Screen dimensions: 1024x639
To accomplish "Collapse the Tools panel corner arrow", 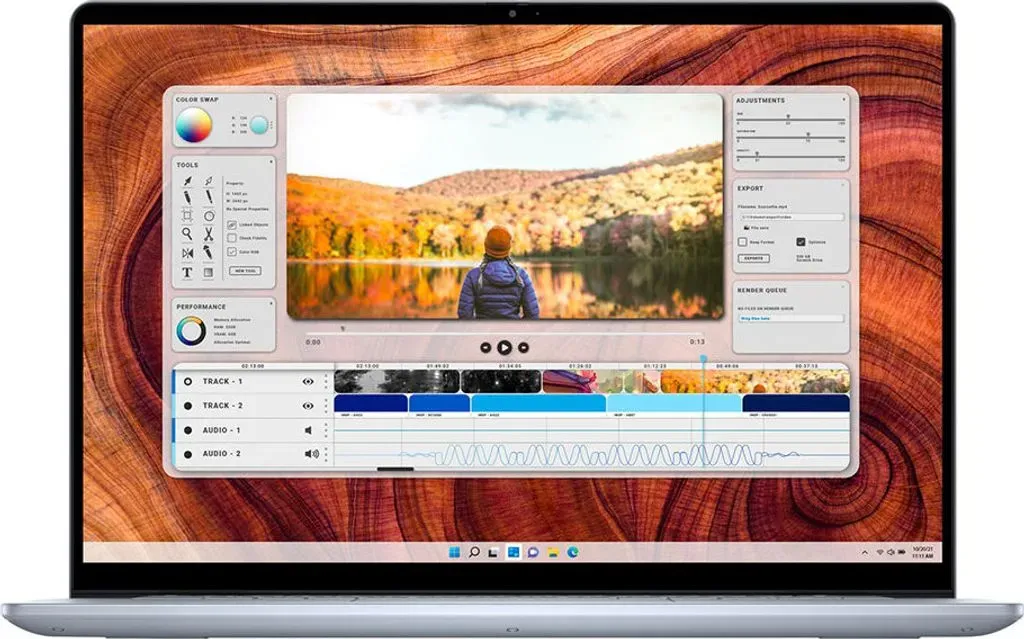I will pos(269,160).
